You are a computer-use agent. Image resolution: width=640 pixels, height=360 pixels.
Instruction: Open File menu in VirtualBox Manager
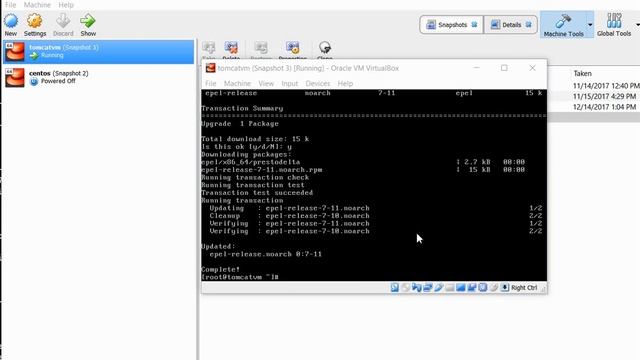click(x=10, y=5)
